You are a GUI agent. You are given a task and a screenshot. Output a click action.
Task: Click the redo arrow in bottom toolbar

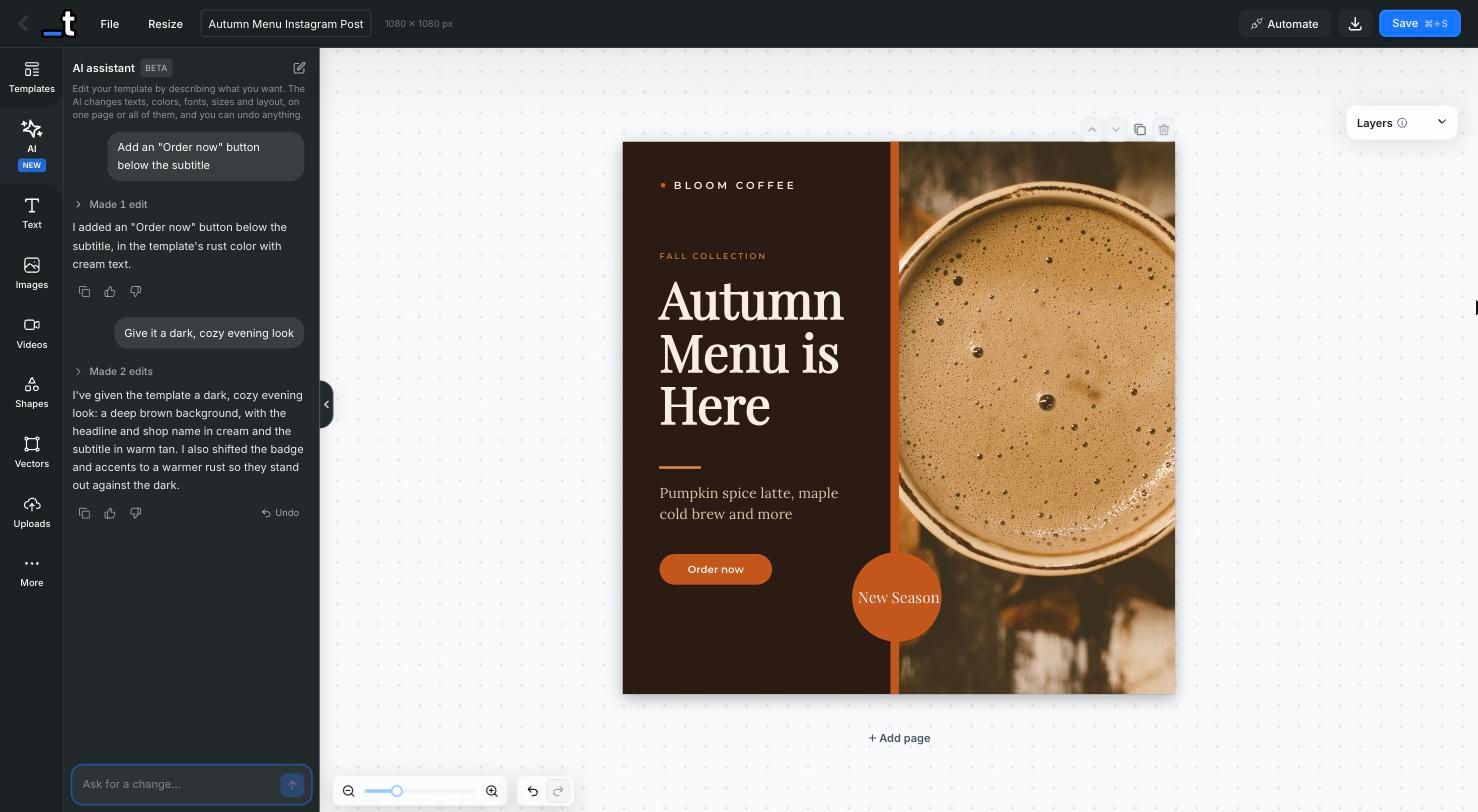pos(558,791)
